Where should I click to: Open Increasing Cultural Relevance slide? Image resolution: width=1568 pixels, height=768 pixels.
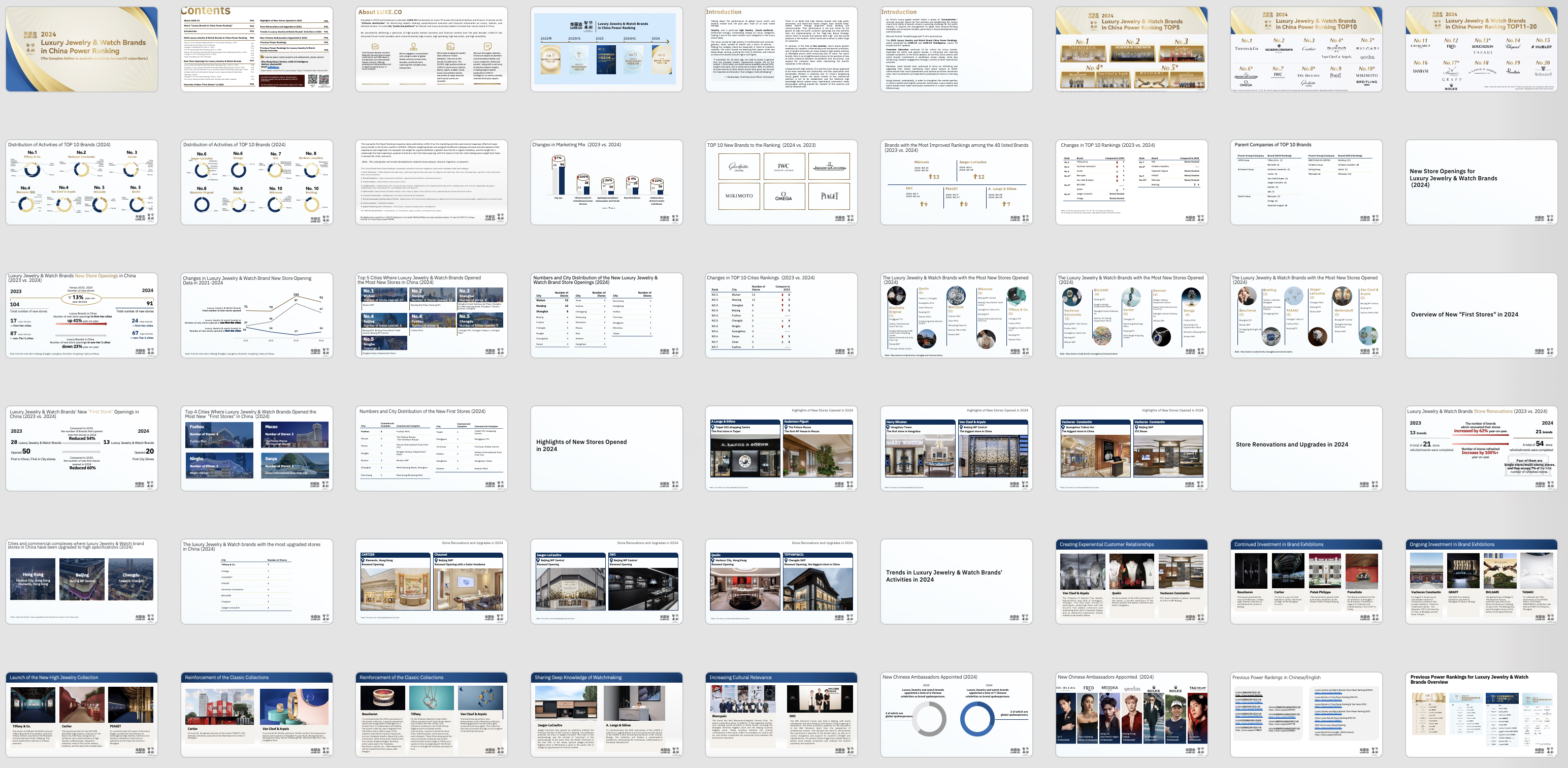pyautogui.click(x=781, y=714)
